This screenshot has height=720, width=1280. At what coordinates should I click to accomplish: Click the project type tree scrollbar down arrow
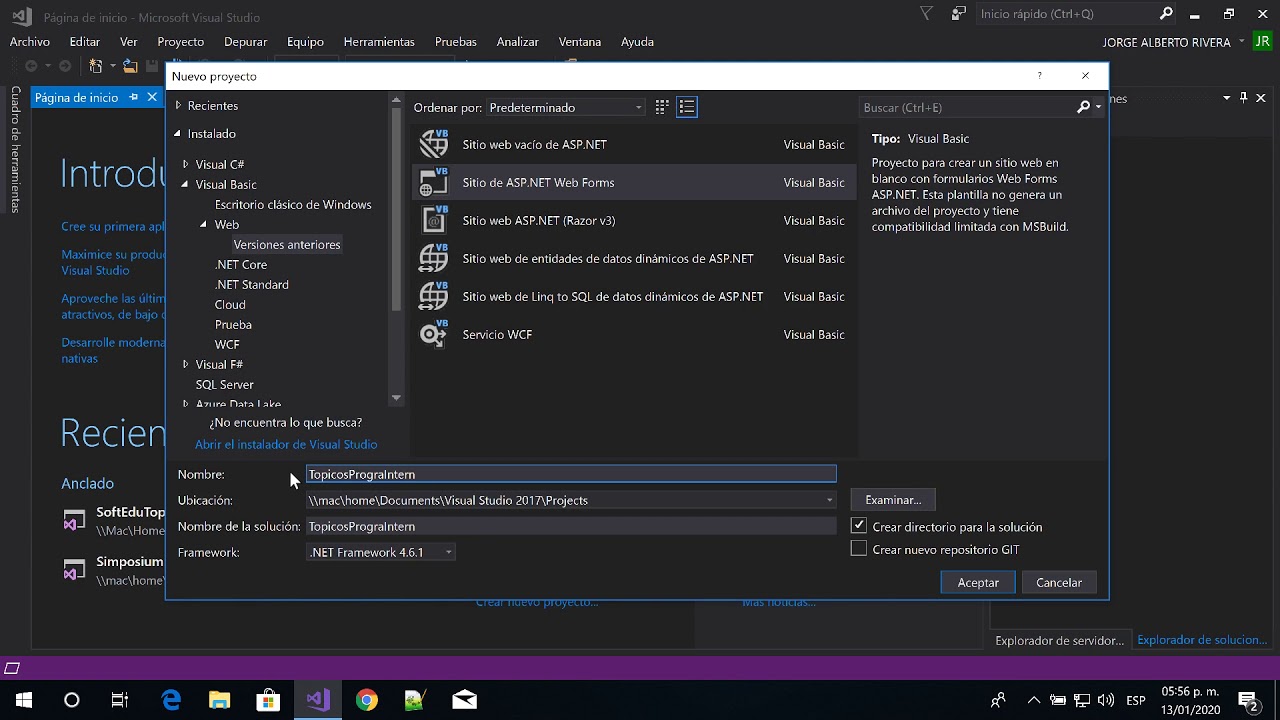[x=396, y=397]
